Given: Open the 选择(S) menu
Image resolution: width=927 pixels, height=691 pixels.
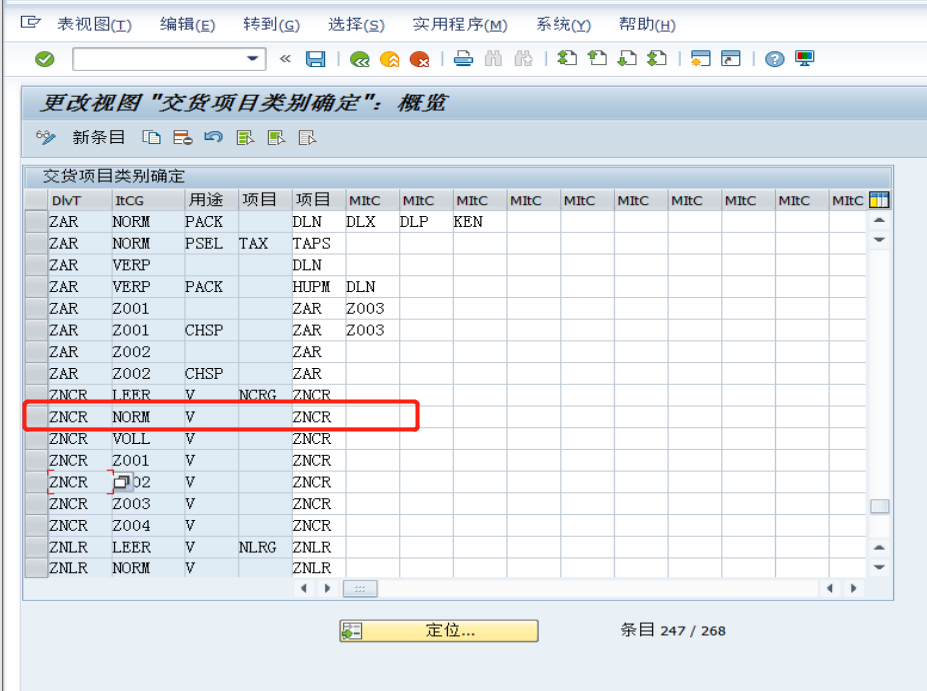Looking at the screenshot, I should point(356,24).
